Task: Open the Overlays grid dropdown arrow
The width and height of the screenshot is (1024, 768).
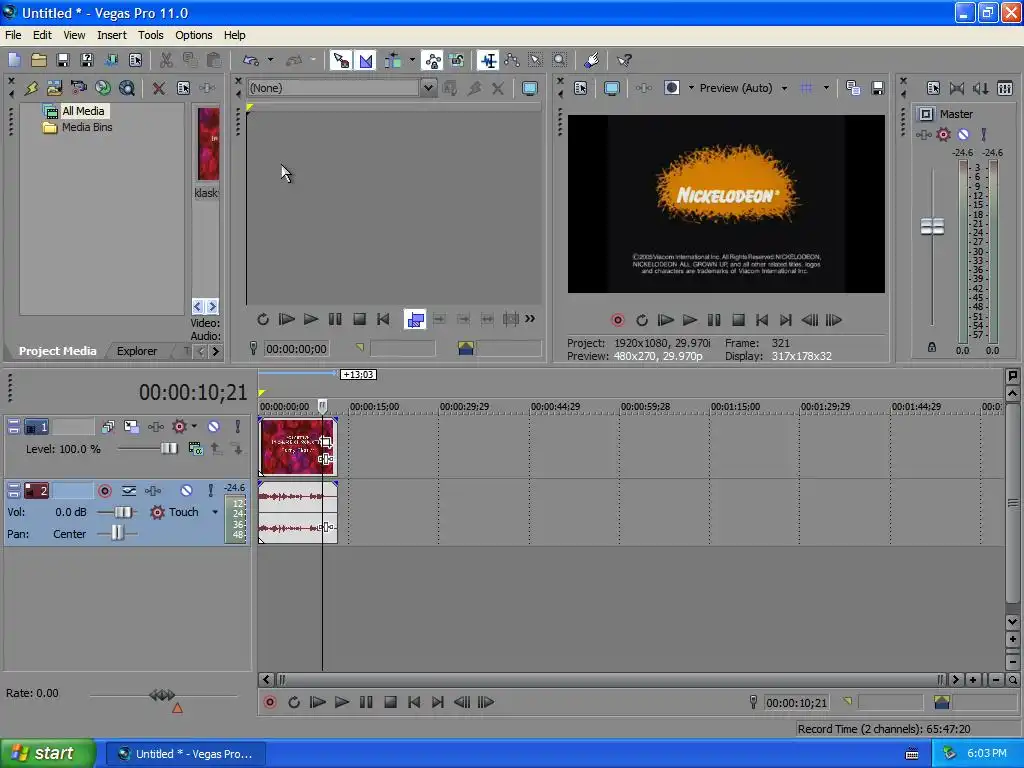Action: [x=826, y=88]
